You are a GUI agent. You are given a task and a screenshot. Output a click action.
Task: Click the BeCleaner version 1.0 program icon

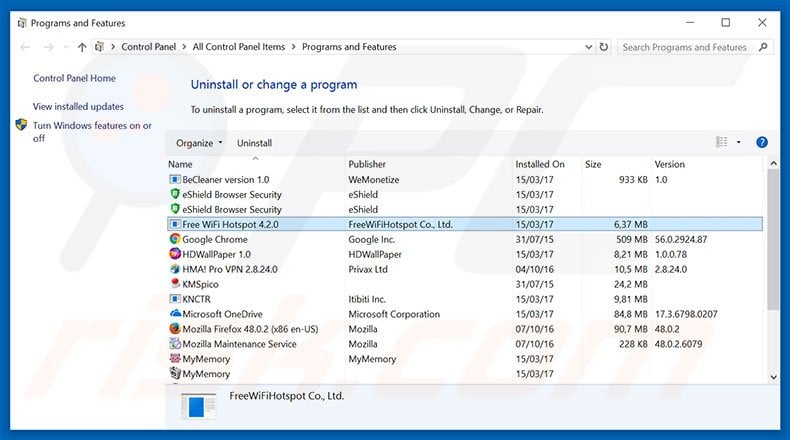click(175, 179)
